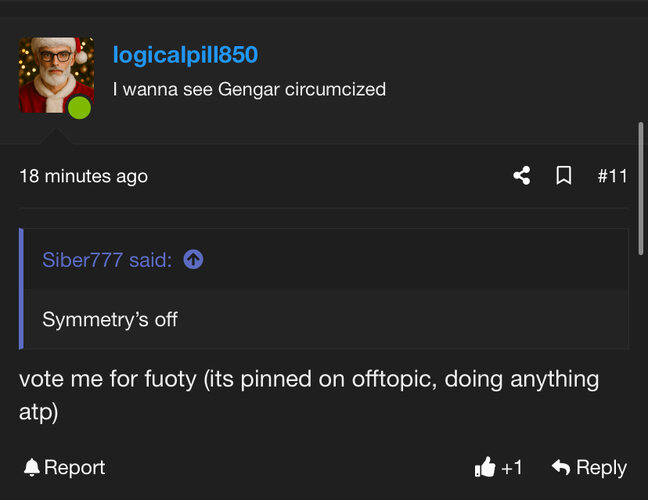Viewport: 648px width, 500px height.
Task: Click the "18 minutes ago" timestamp
Action: pyautogui.click(x=83, y=176)
